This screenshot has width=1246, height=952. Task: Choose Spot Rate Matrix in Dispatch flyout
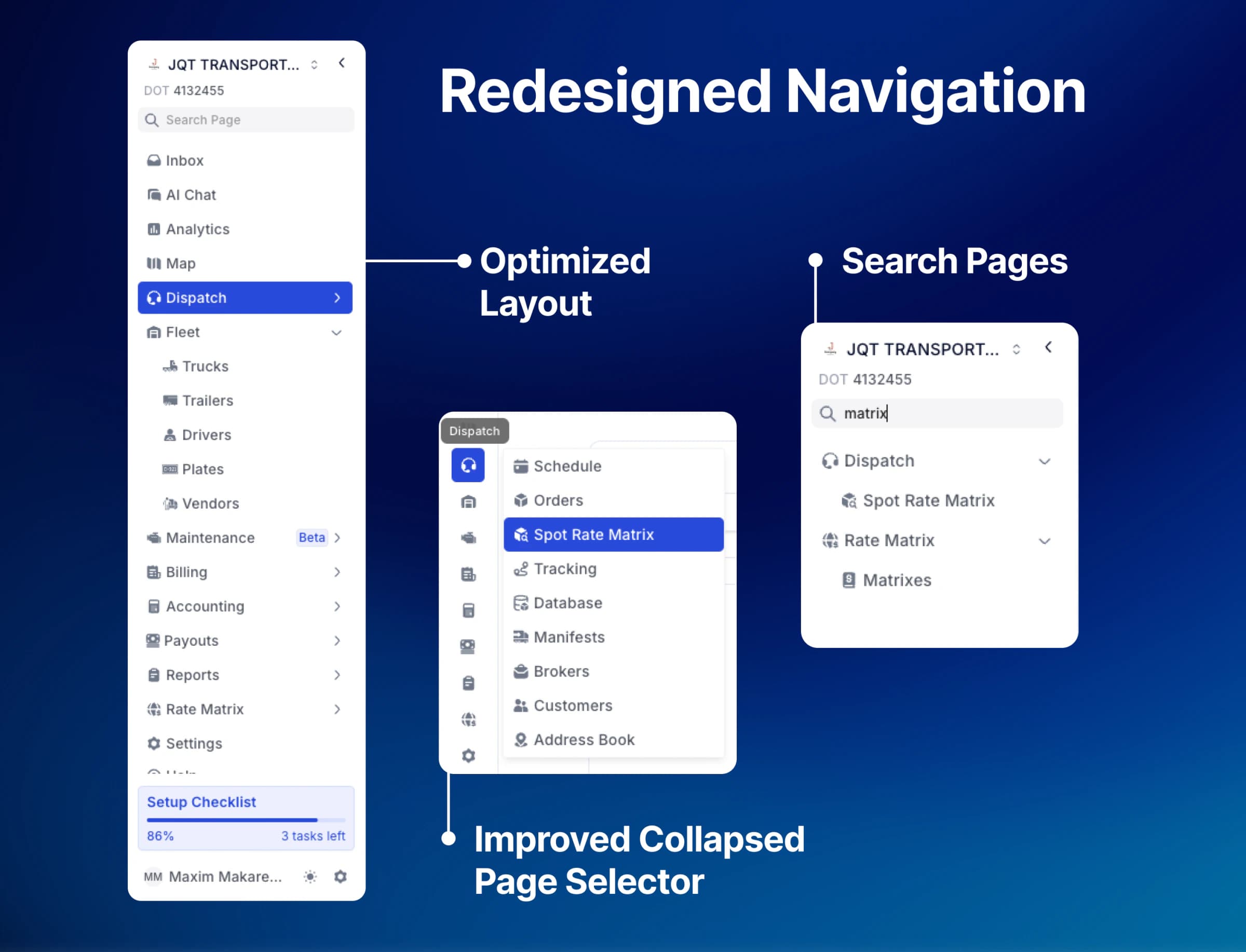tap(614, 534)
